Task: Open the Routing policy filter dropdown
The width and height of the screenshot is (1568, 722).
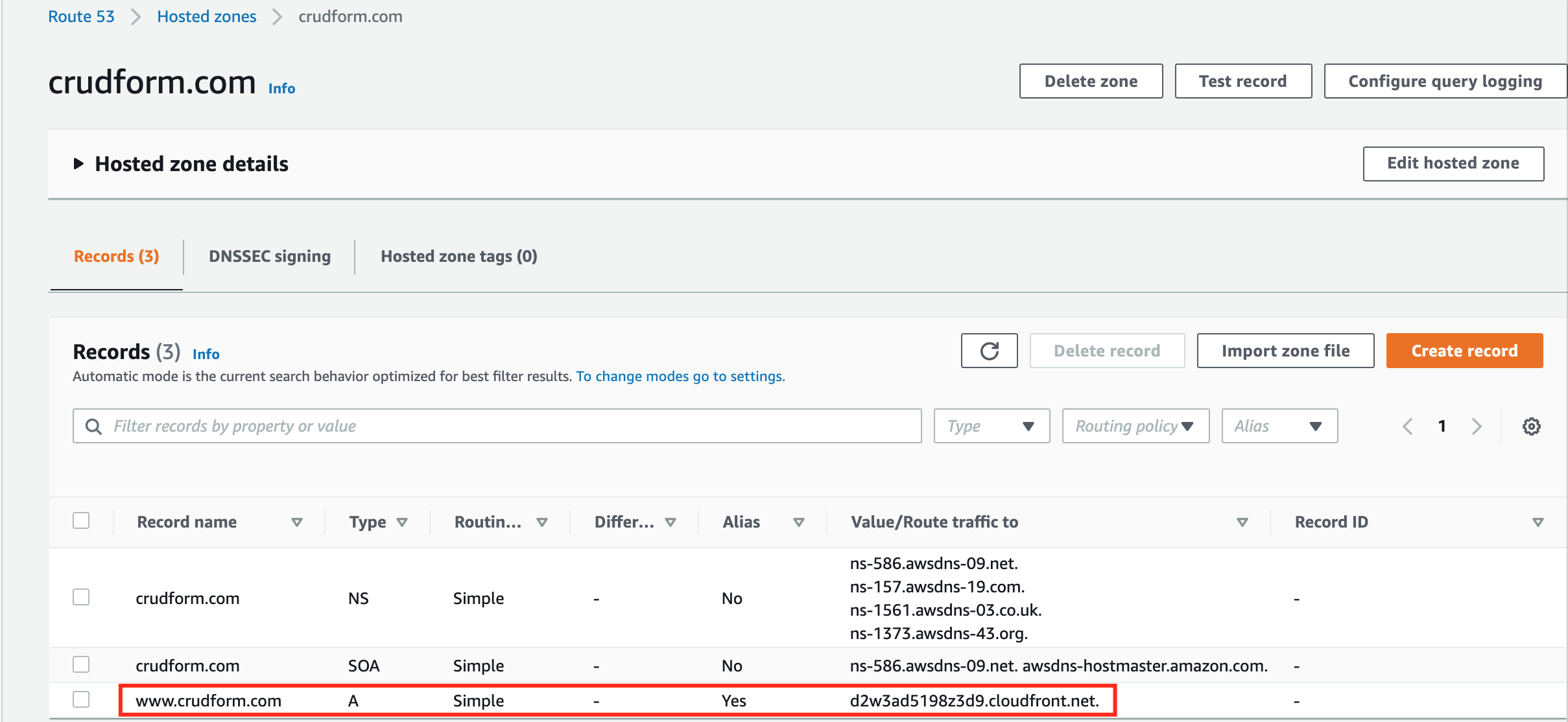Action: (x=1135, y=426)
